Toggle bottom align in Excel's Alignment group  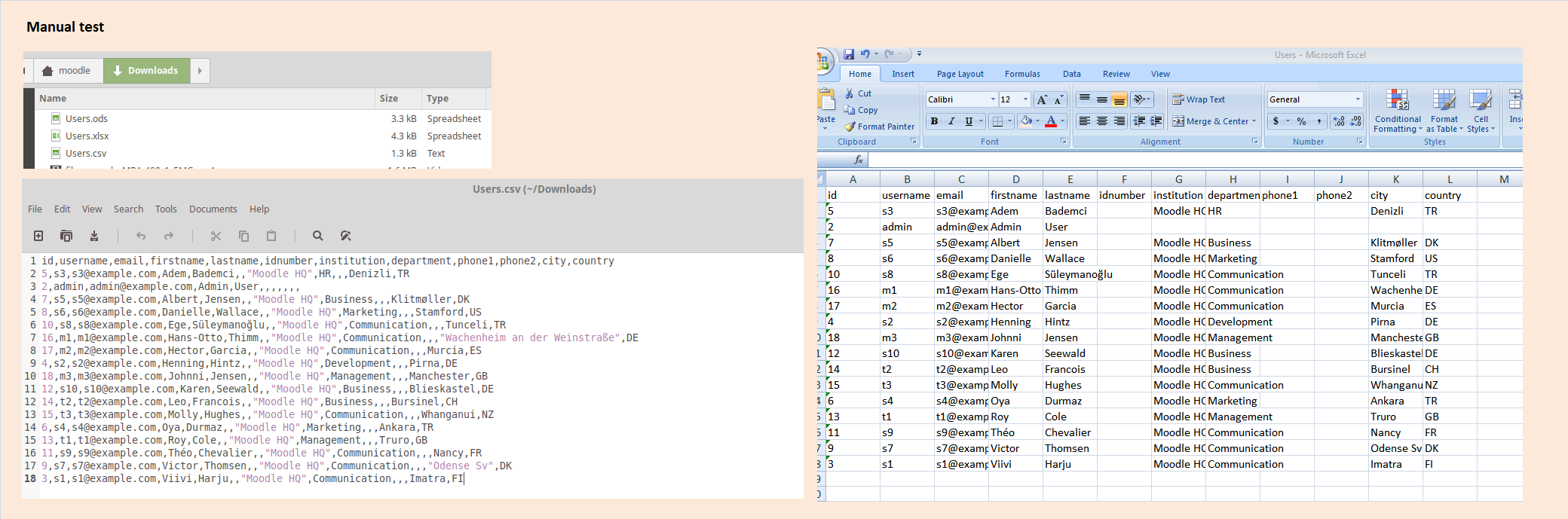[x=1119, y=99]
